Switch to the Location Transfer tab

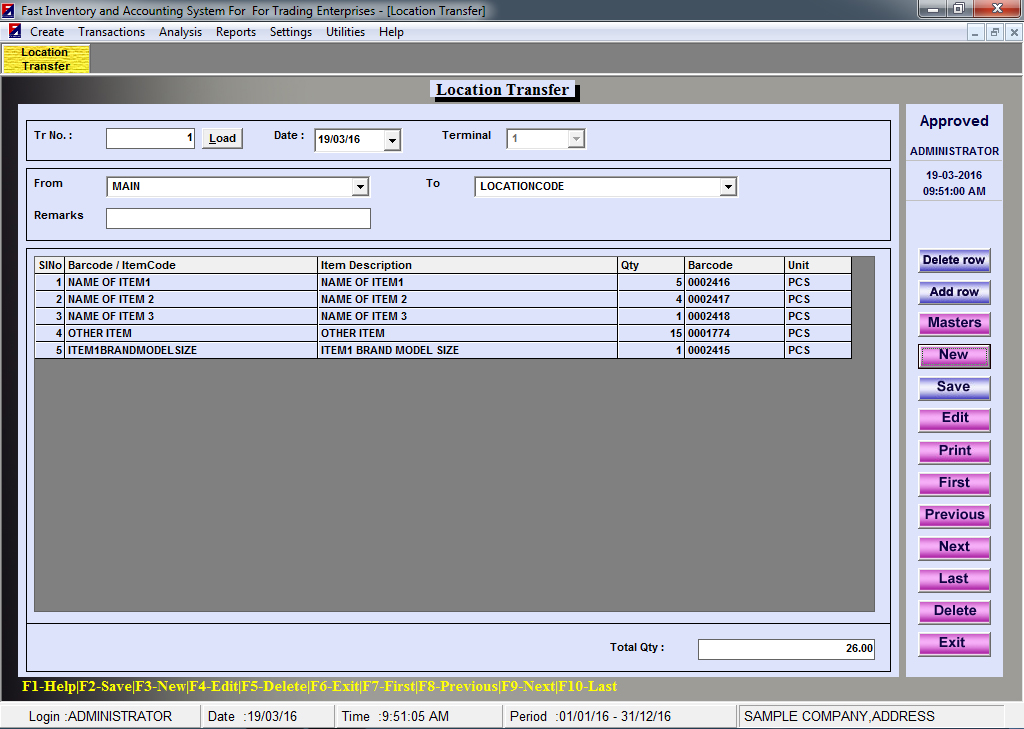pos(45,59)
